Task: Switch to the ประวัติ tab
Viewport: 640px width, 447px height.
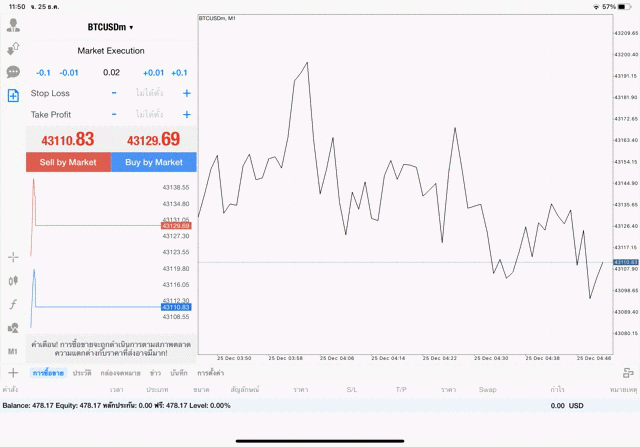Action: click(x=82, y=372)
